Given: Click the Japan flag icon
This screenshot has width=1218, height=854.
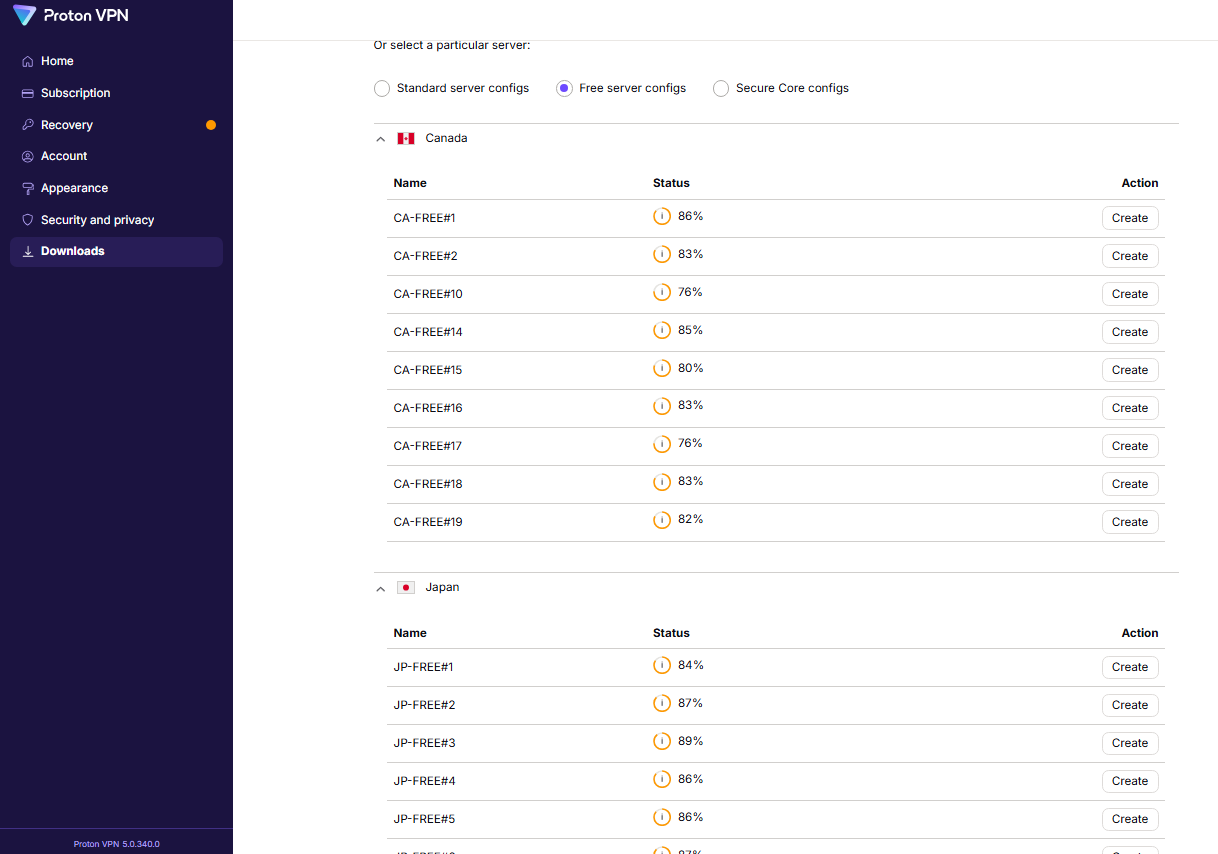Looking at the screenshot, I should 405,587.
